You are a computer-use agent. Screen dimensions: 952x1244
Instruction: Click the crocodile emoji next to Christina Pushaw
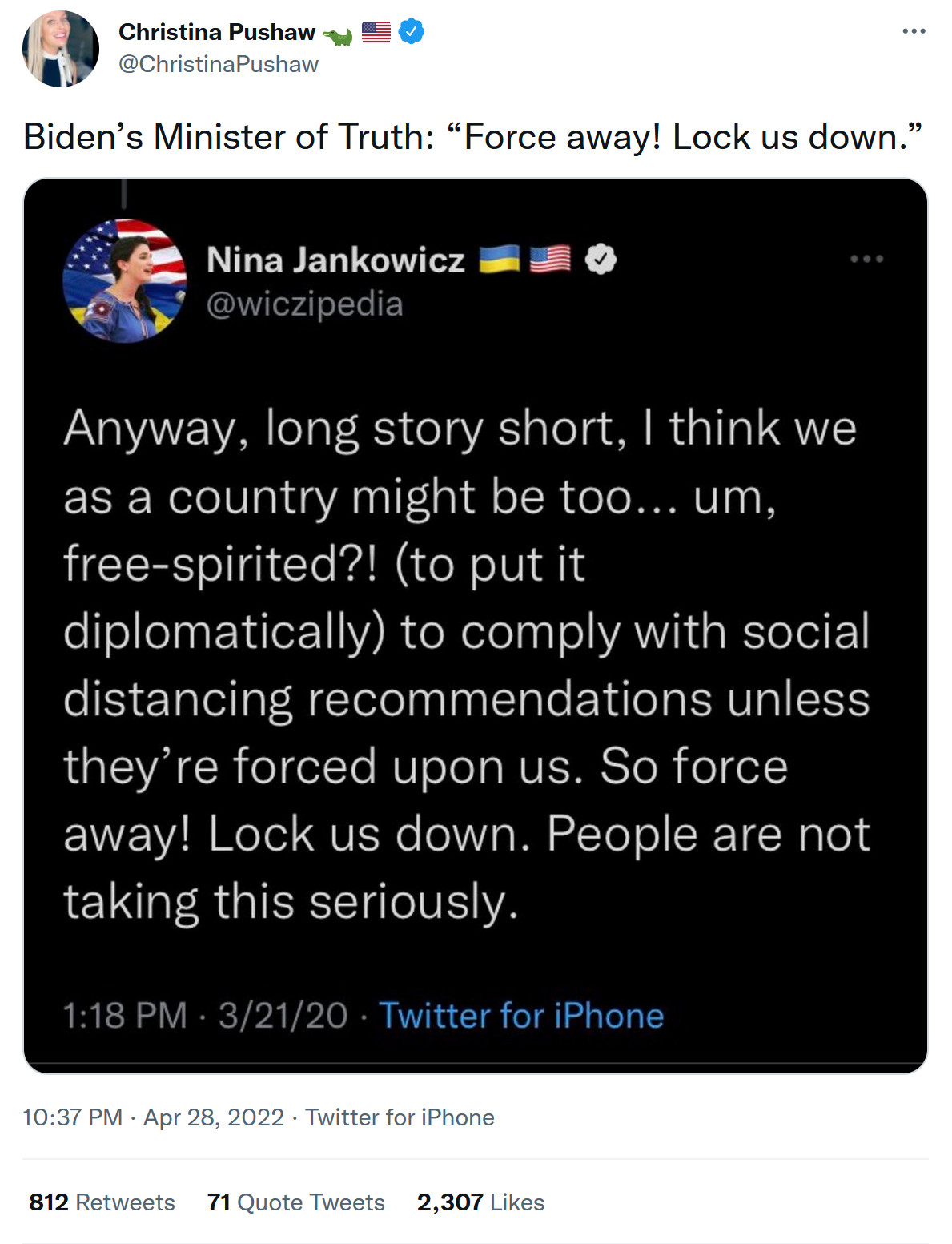[x=338, y=34]
